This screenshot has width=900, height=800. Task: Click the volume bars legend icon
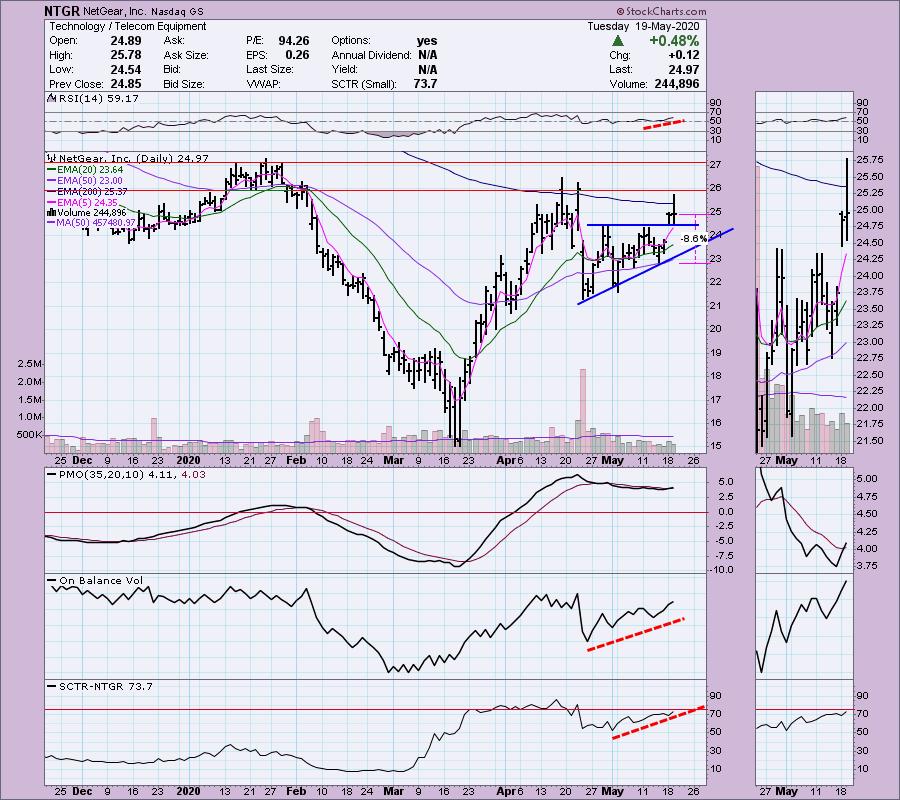52,212
